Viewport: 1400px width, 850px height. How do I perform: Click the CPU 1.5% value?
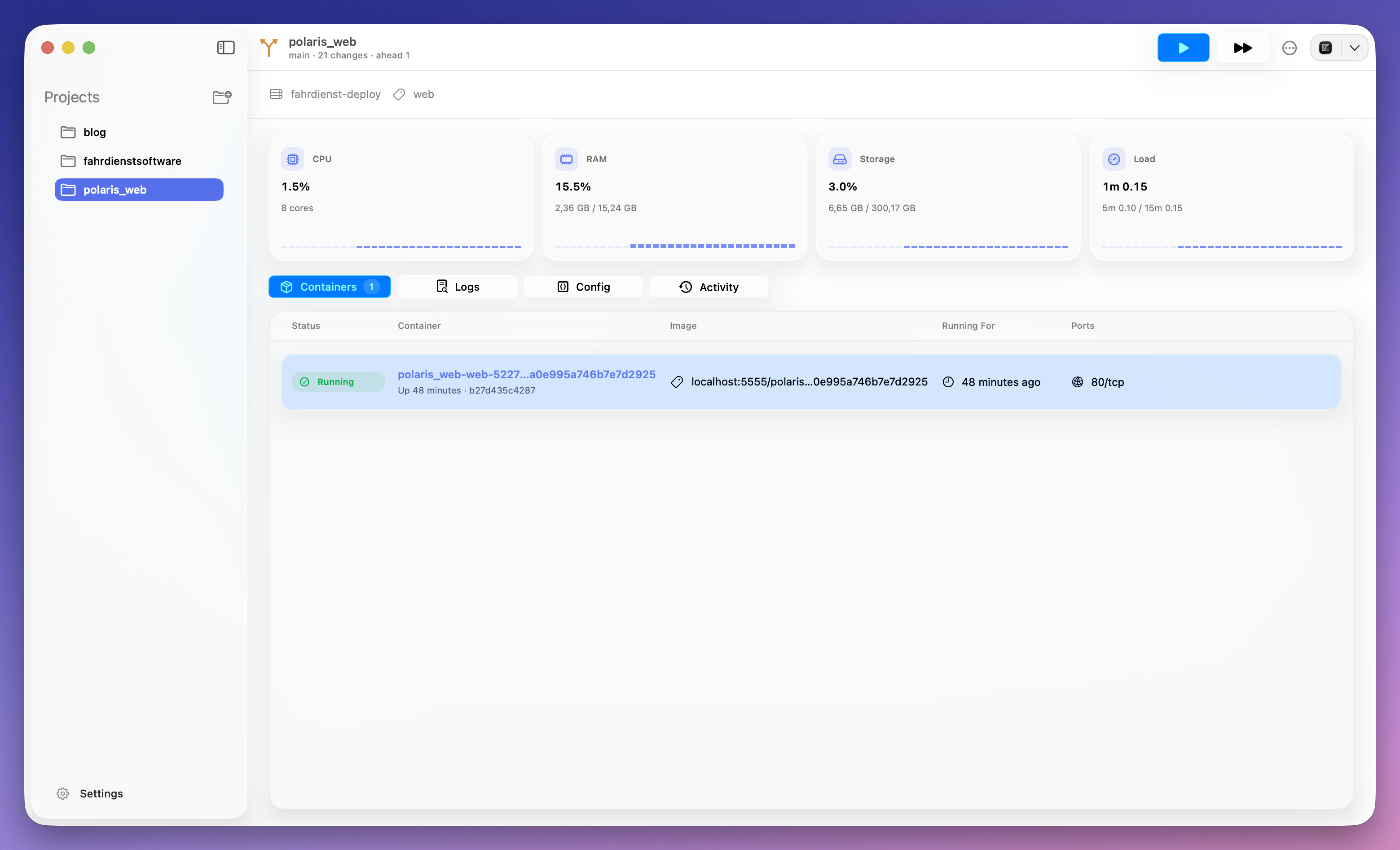[295, 186]
